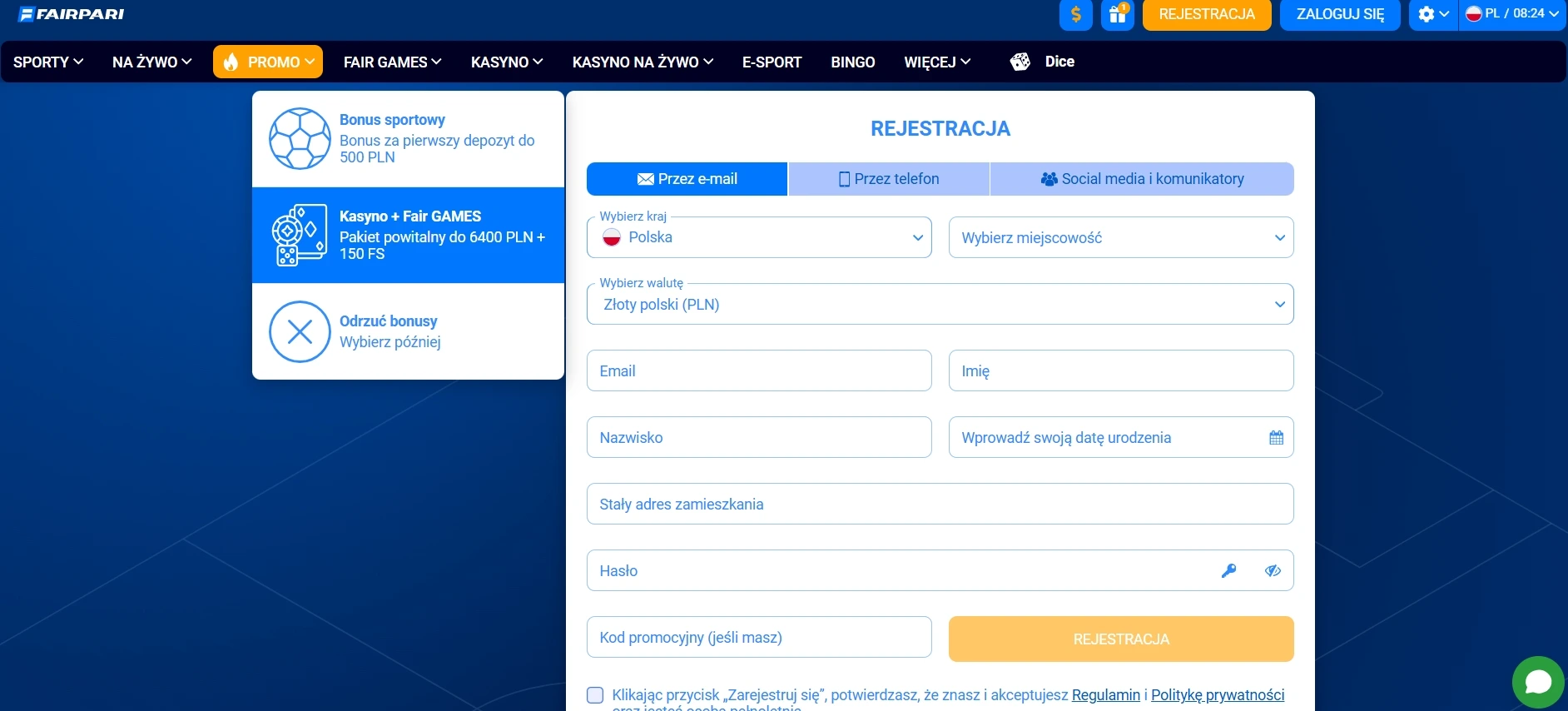Toggle password visibility eye icon
This screenshot has width=1568, height=711.
[x=1273, y=570]
